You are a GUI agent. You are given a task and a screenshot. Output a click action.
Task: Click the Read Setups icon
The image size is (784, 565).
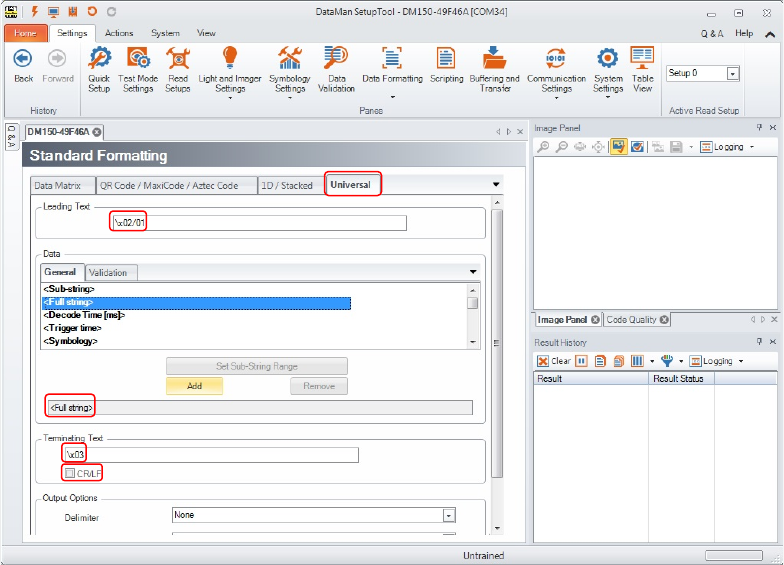coord(178,68)
